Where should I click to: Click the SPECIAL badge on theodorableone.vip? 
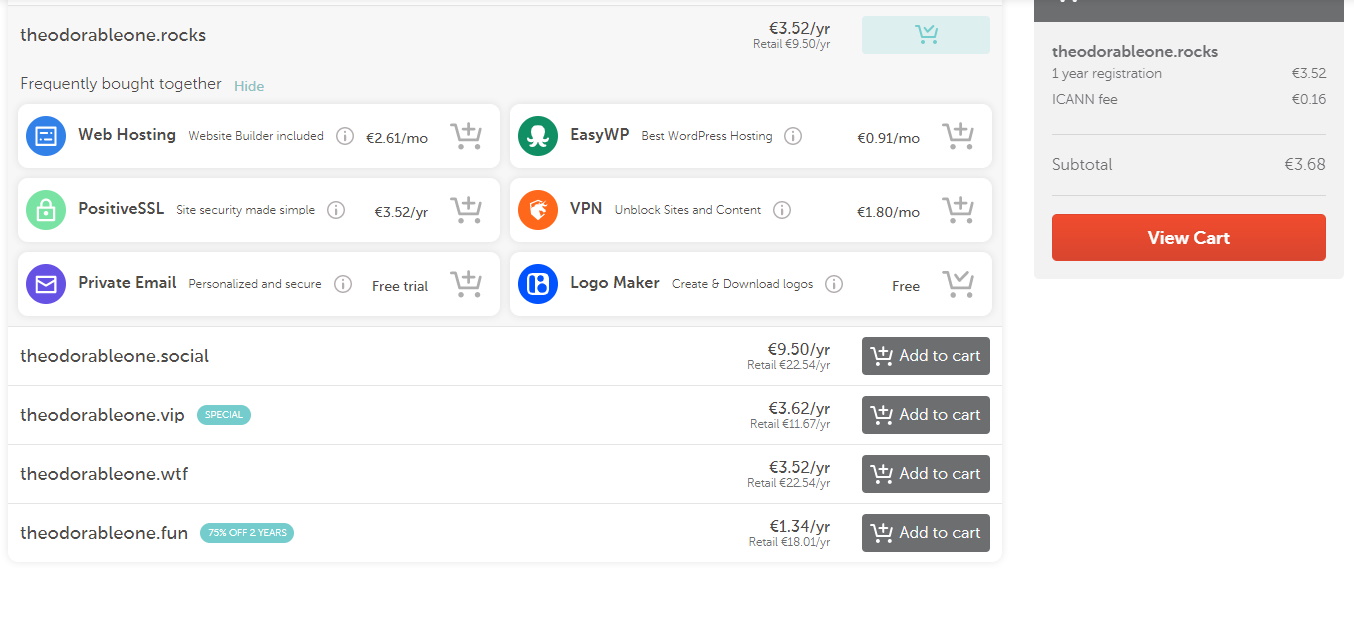(x=224, y=415)
